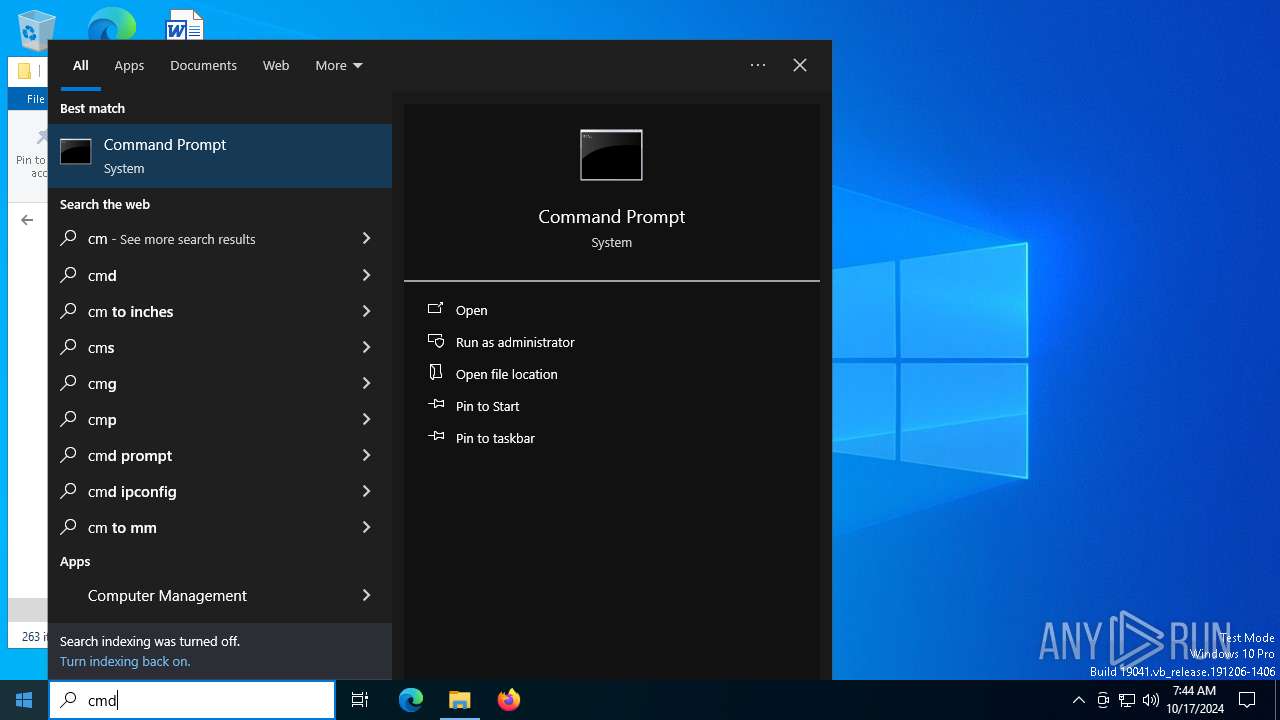Choose Open for Command Prompt
The image size is (1280, 720).
pyautogui.click(x=471, y=310)
